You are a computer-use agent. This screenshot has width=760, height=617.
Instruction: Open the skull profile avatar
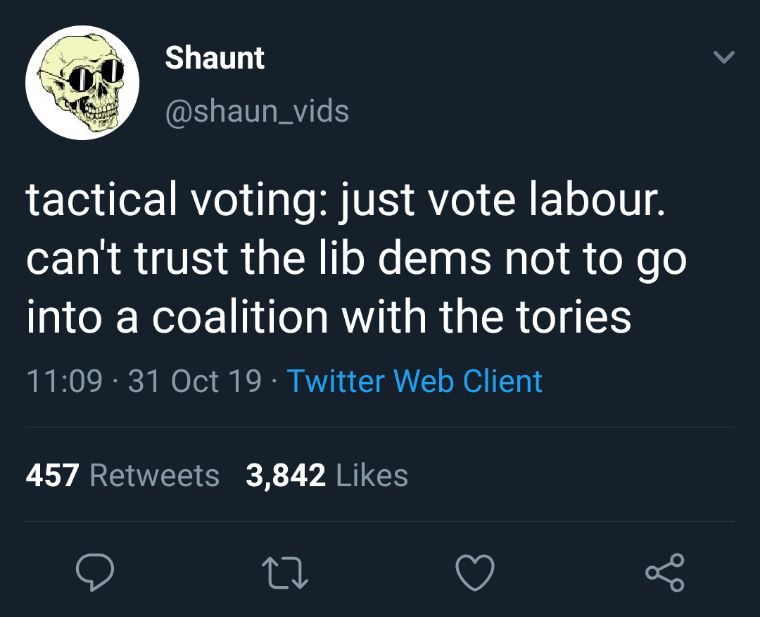(82, 83)
